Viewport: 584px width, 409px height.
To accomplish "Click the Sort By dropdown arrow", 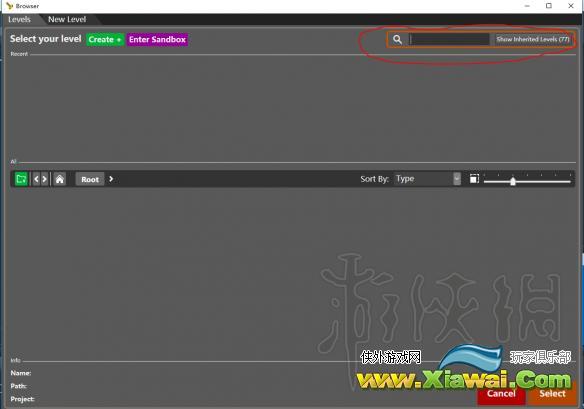I will (x=457, y=179).
